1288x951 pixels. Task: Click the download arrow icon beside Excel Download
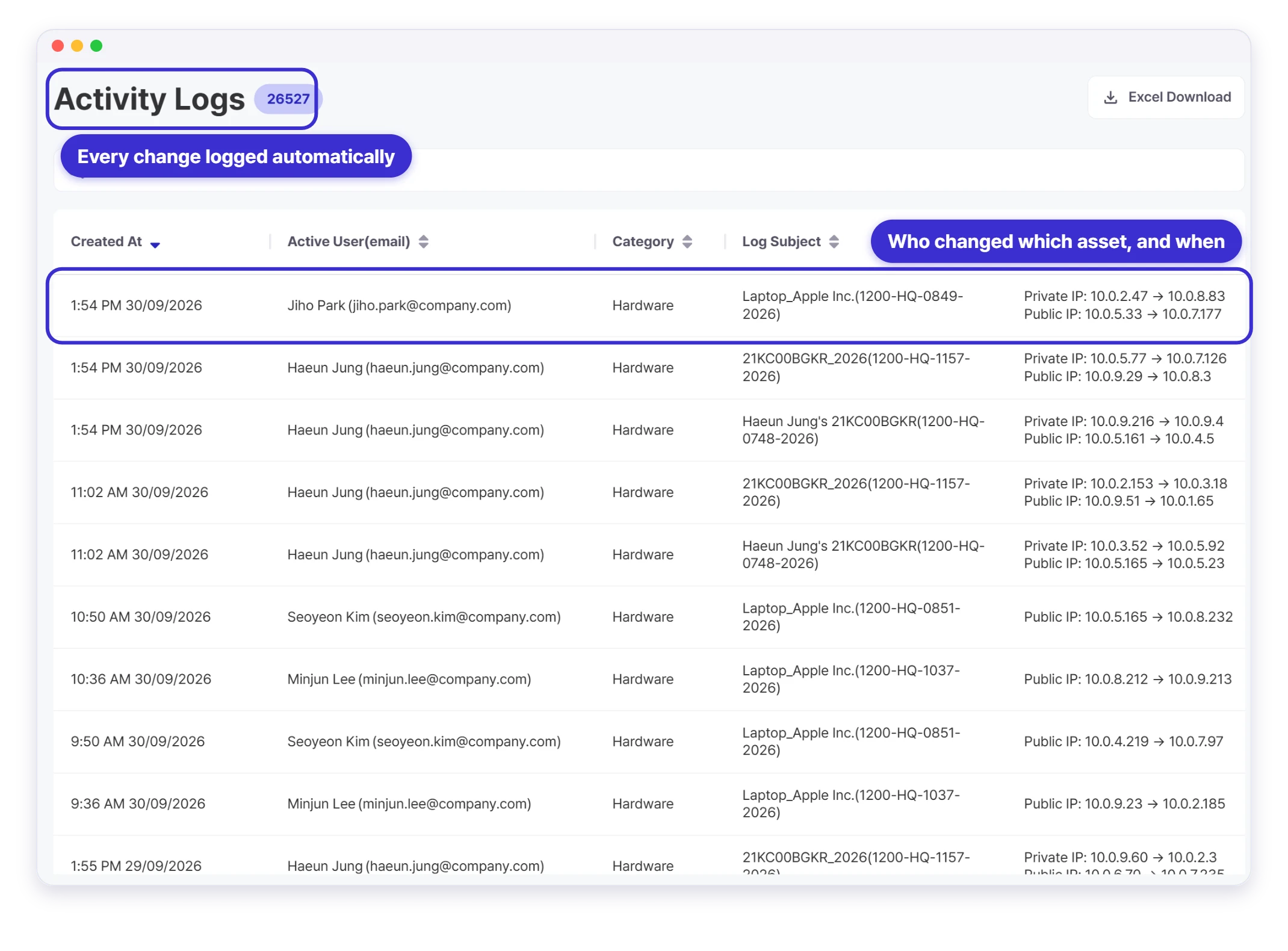point(1110,98)
